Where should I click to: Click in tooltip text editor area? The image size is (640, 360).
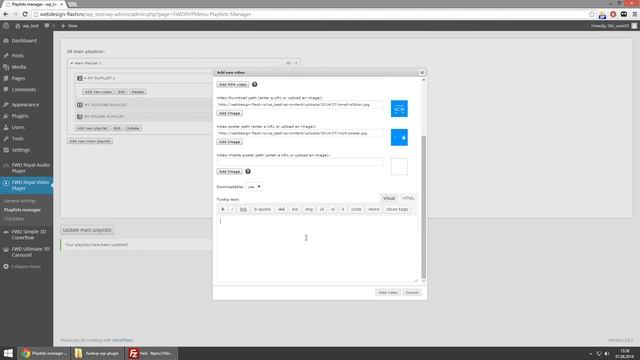click(x=317, y=249)
